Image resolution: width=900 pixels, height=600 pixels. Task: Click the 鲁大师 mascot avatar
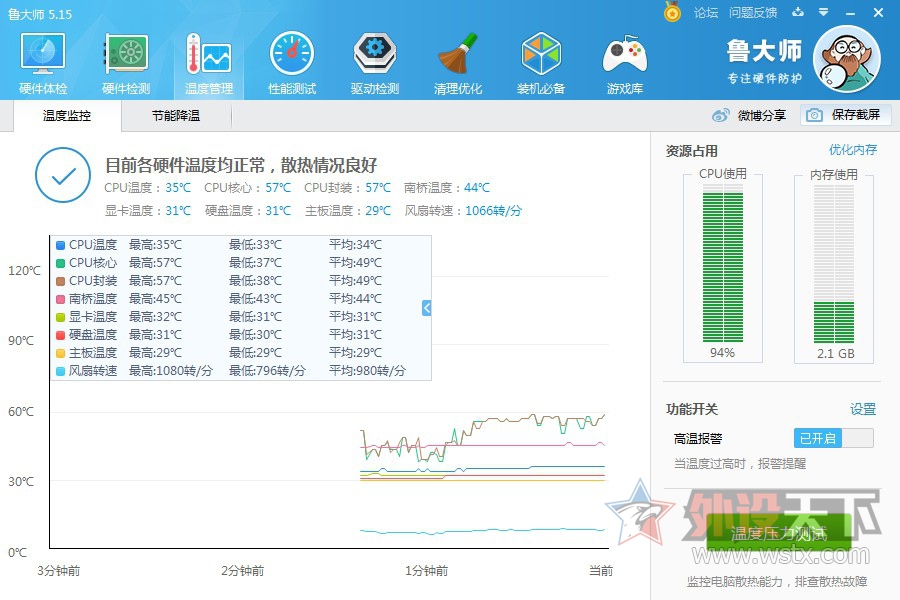(846, 59)
